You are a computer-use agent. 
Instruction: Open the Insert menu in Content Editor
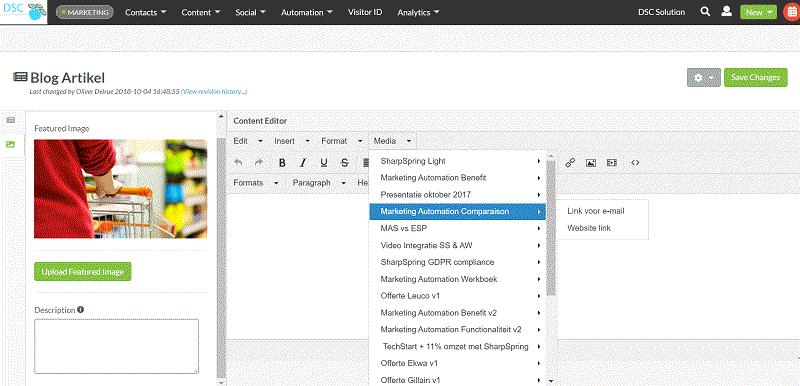point(292,141)
